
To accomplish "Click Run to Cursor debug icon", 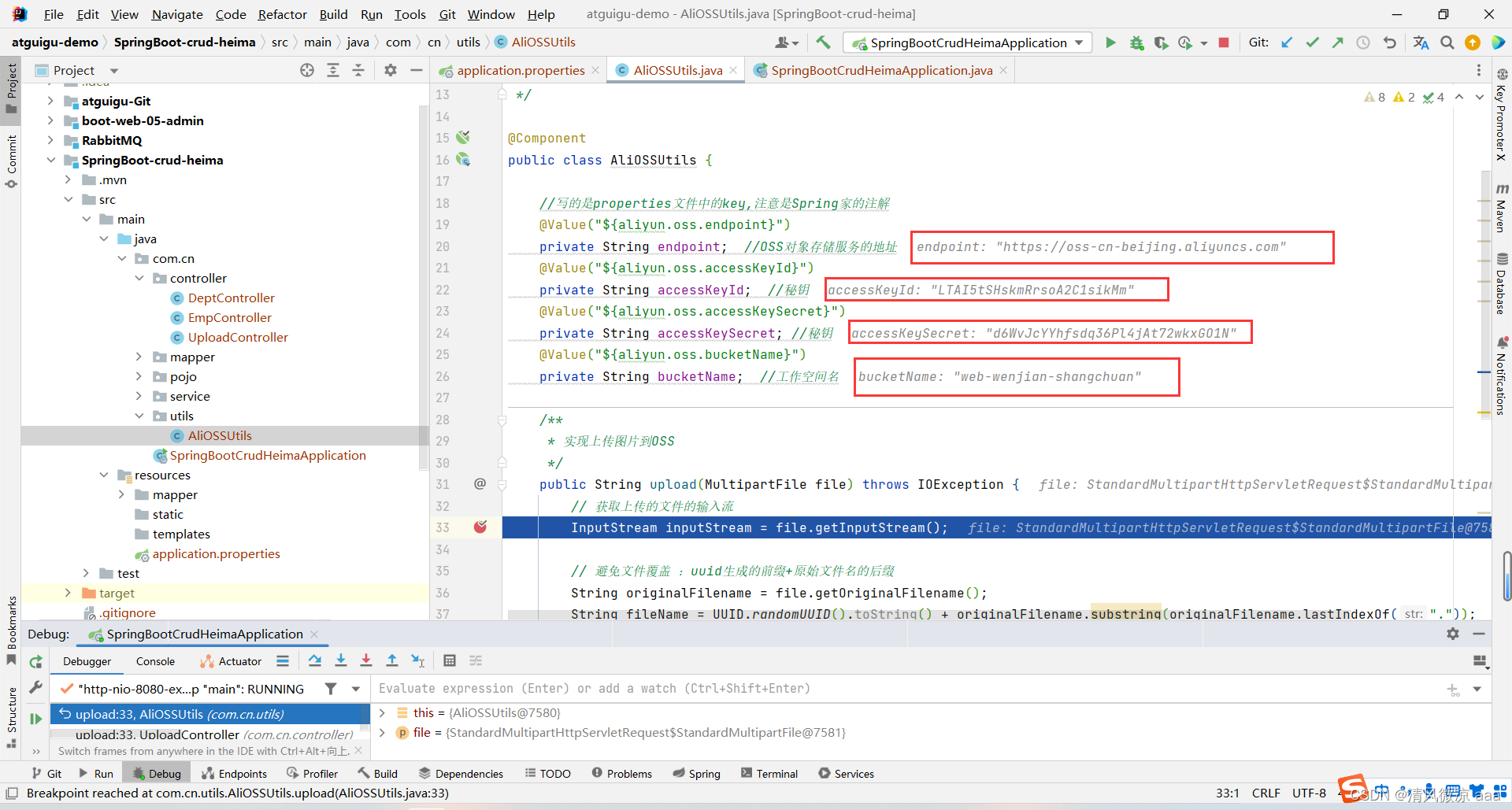I will click(418, 660).
